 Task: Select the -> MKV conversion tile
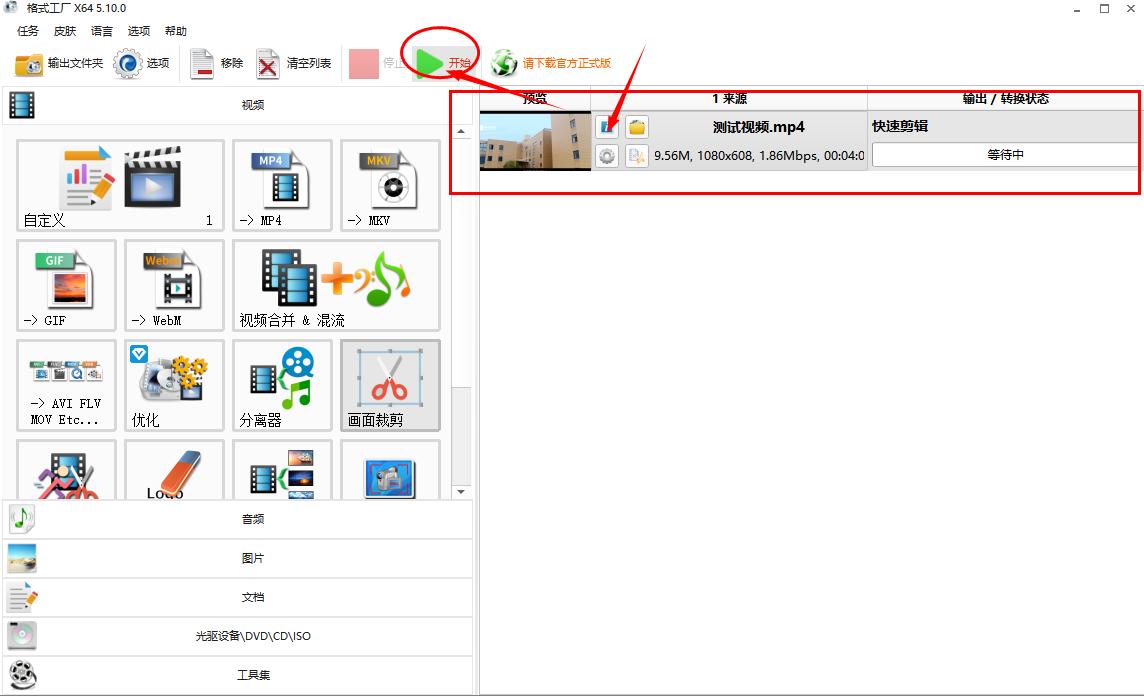(x=390, y=185)
